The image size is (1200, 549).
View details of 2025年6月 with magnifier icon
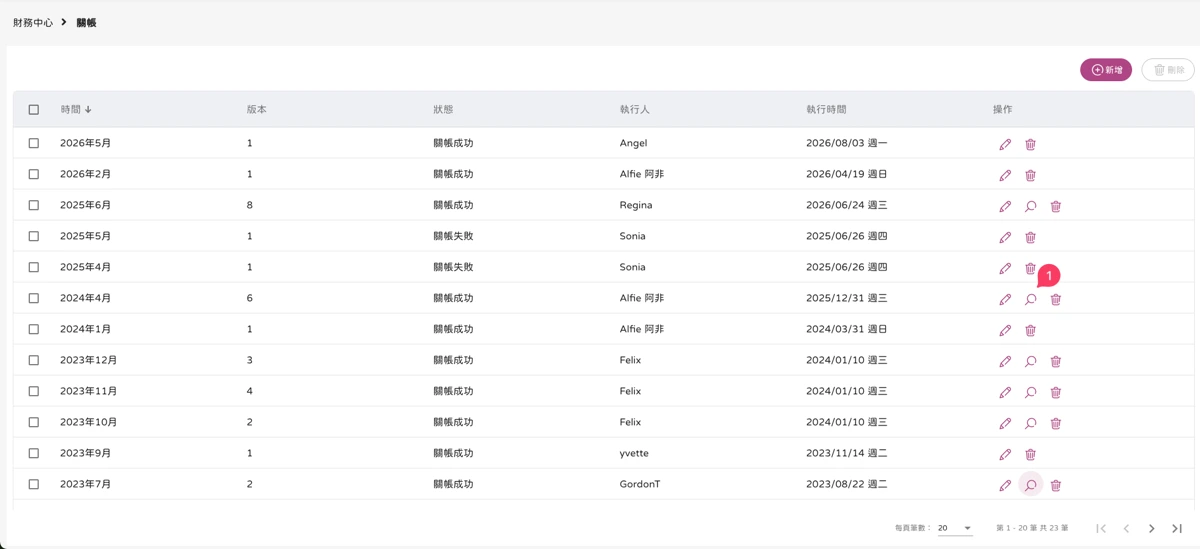click(x=1030, y=206)
